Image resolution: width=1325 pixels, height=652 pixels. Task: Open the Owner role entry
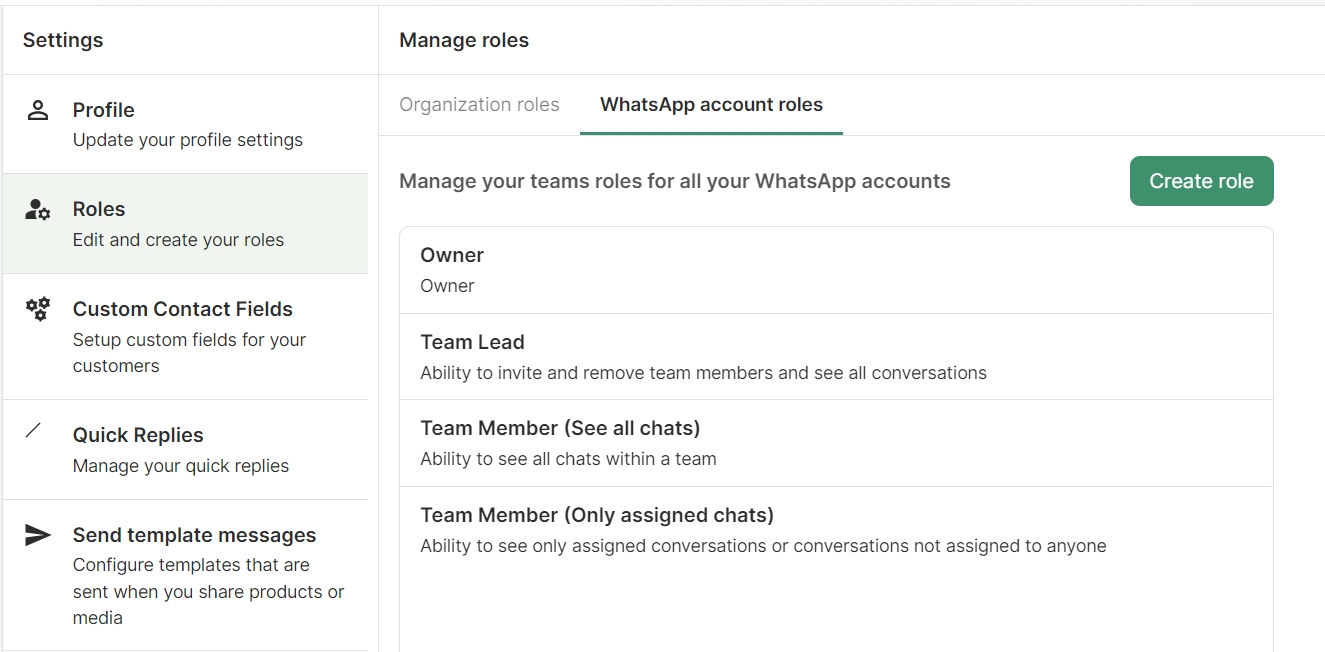(x=835, y=270)
